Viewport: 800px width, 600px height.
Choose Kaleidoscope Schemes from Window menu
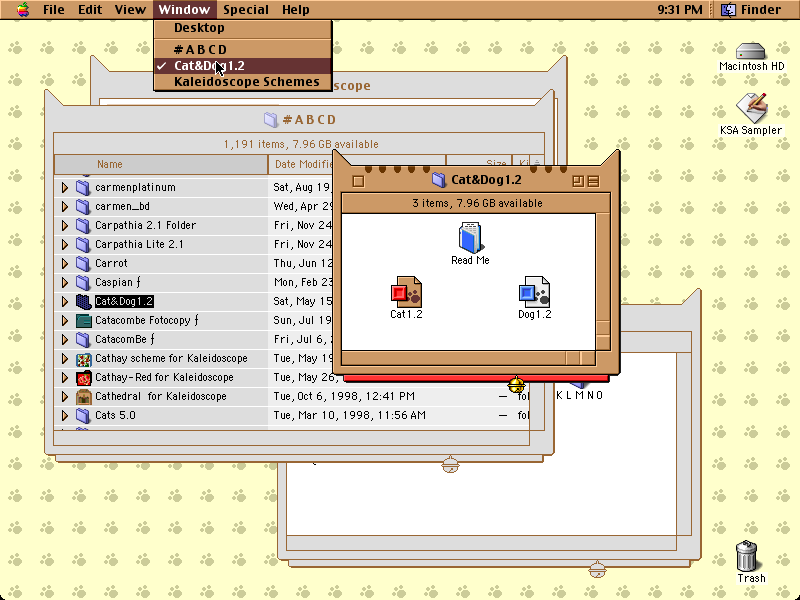[243, 82]
